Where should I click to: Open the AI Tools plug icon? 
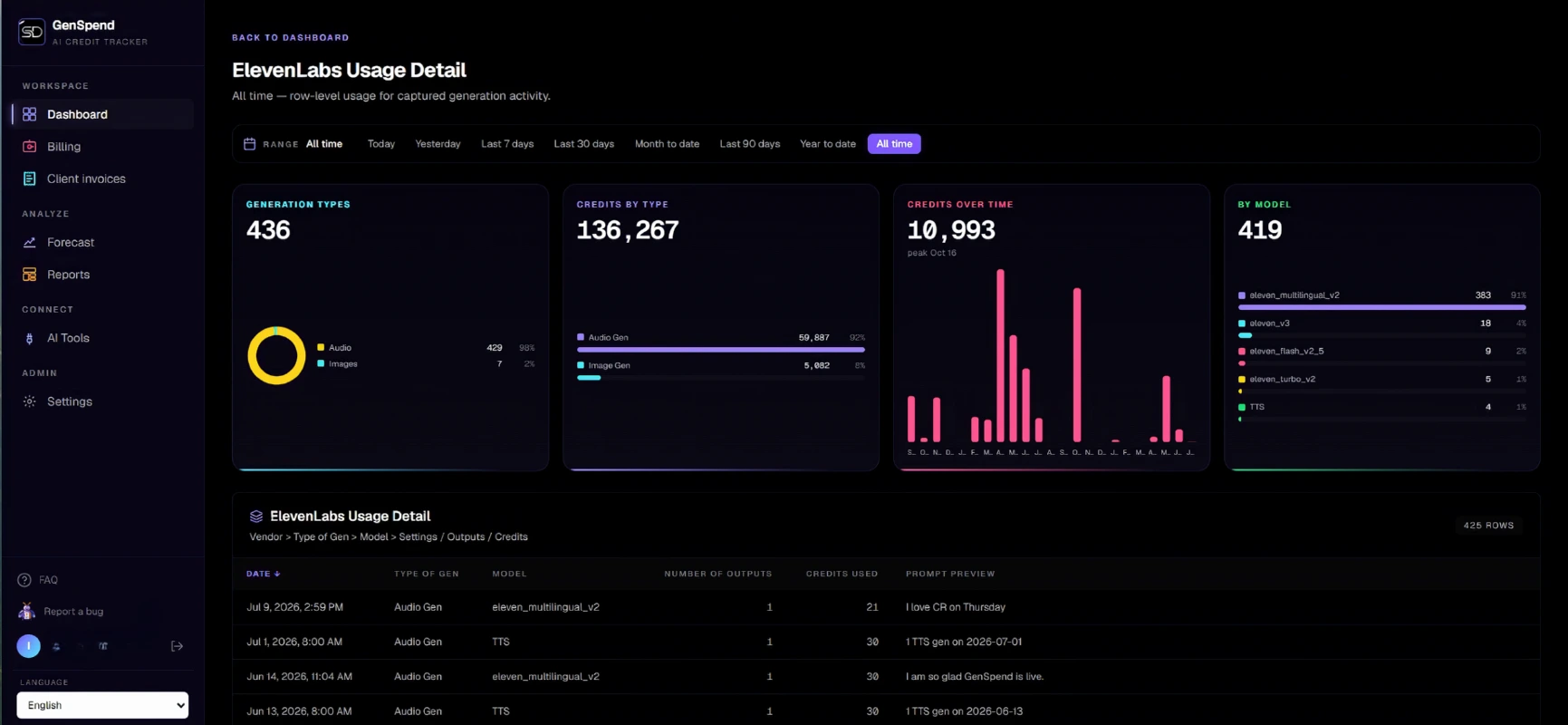pos(29,338)
